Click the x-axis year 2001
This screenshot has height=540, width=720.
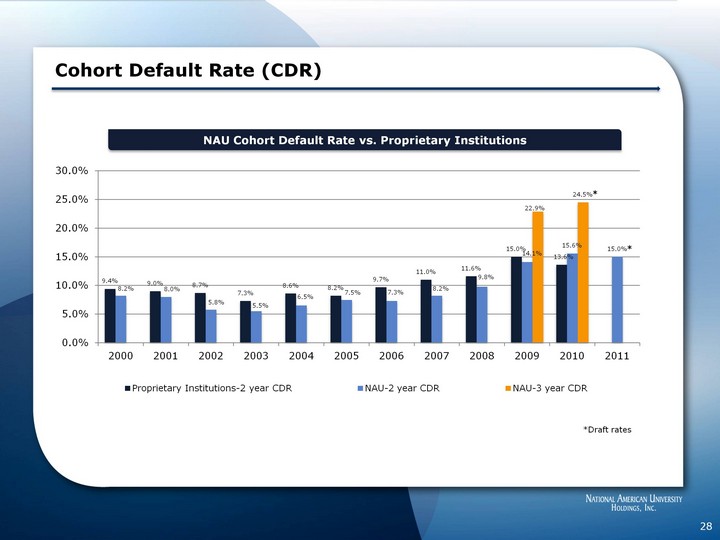(165, 356)
